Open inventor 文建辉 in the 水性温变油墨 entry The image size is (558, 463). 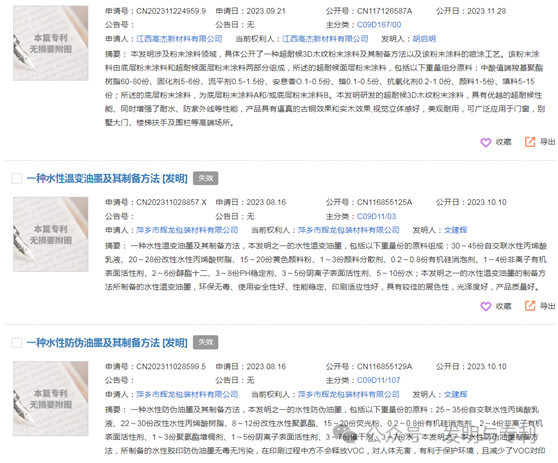pyautogui.click(x=456, y=230)
